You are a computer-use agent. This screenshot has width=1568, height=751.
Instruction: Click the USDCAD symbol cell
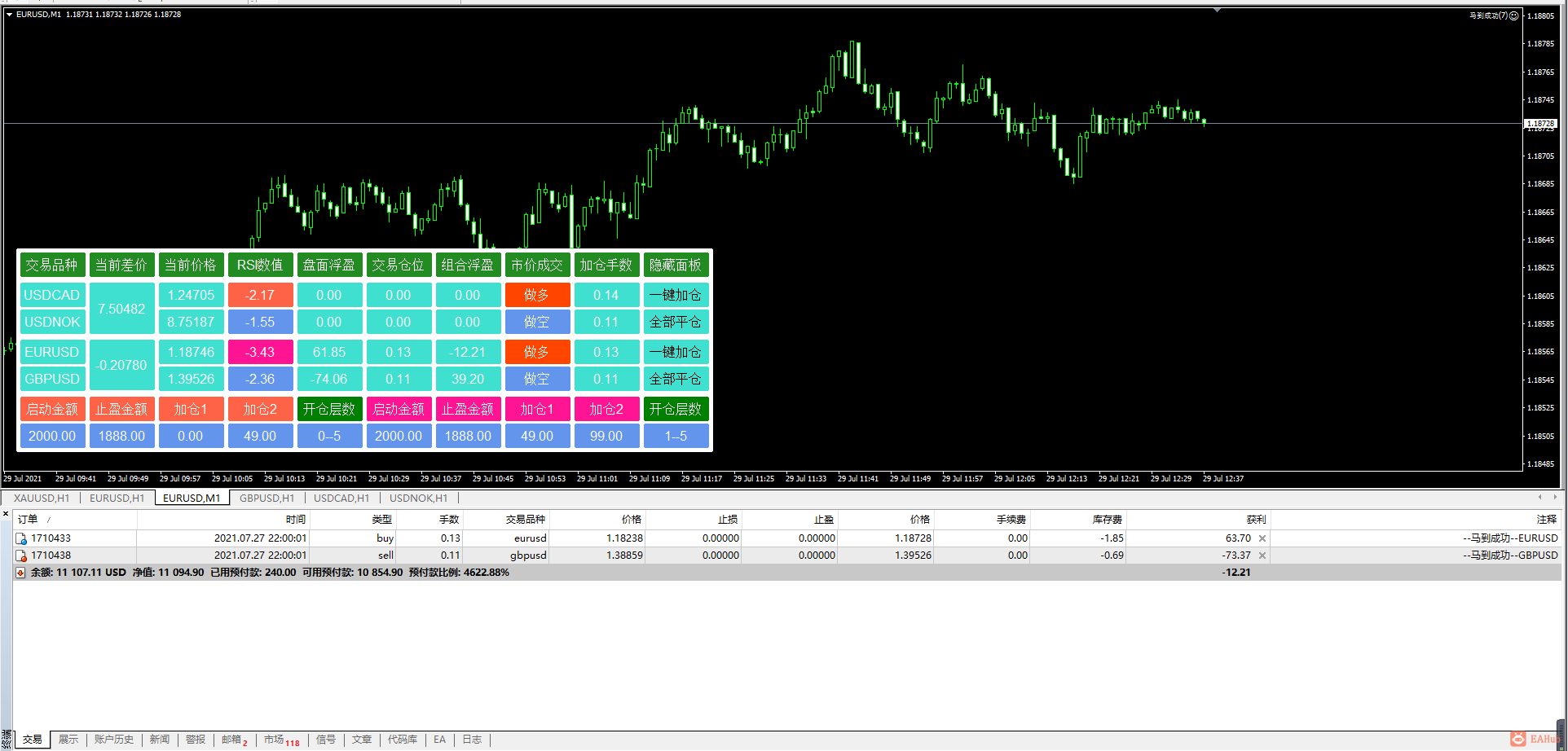coord(52,295)
